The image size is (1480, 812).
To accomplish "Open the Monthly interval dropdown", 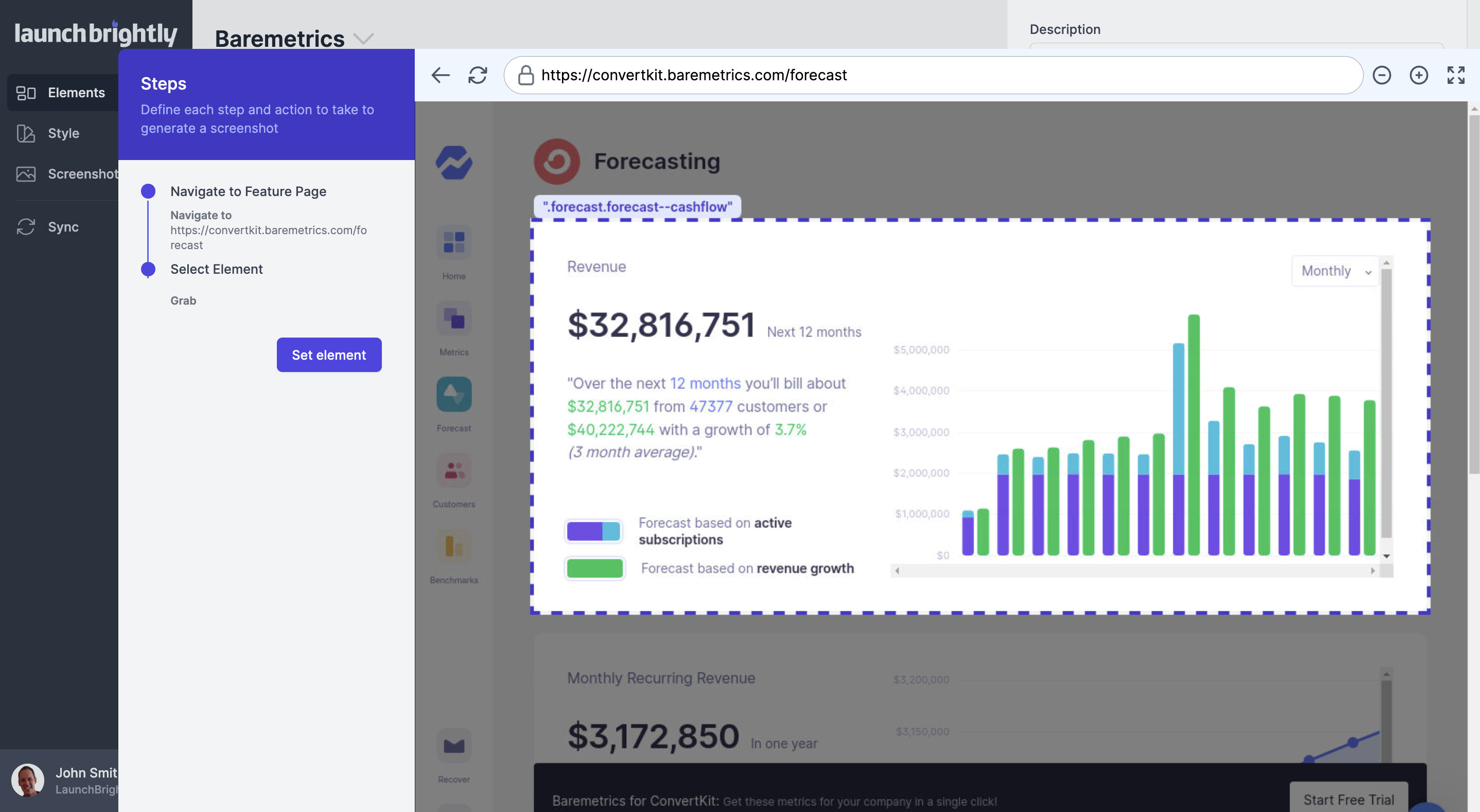I will pyautogui.click(x=1335, y=271).
